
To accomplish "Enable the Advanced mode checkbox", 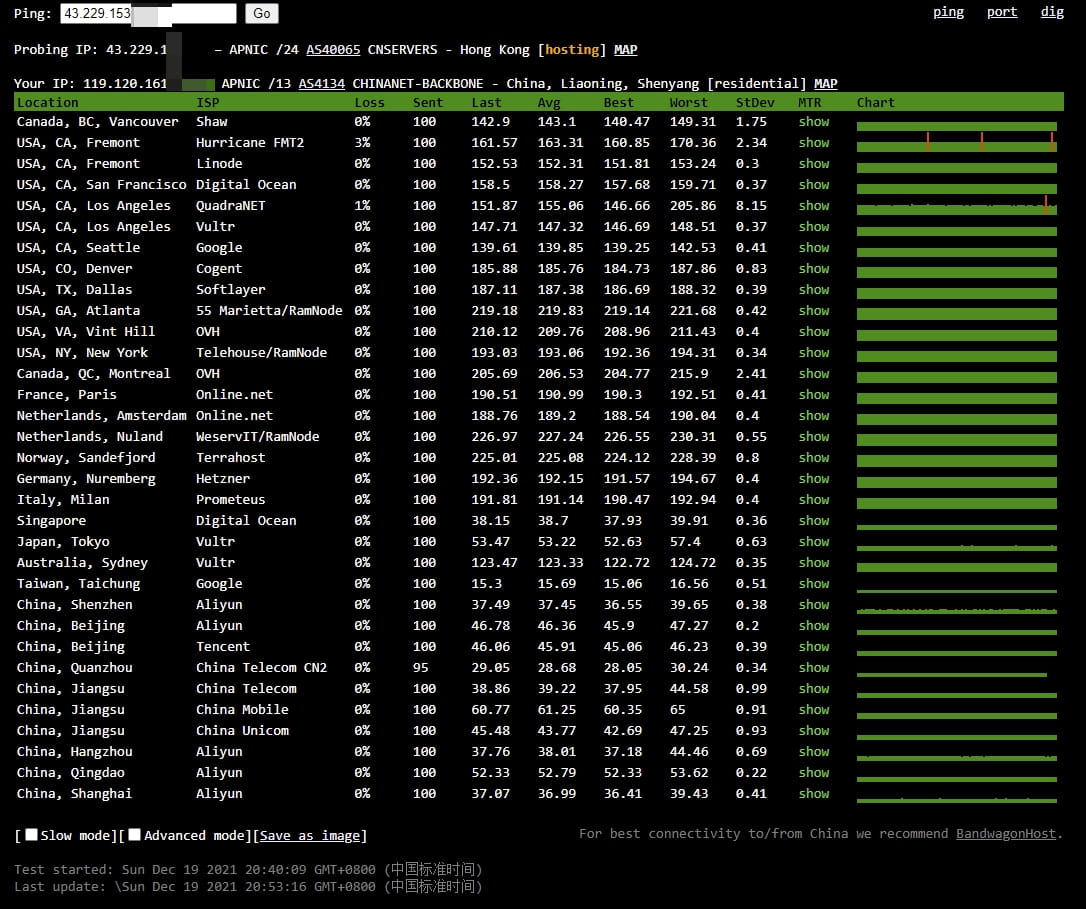I will point(134,835).
